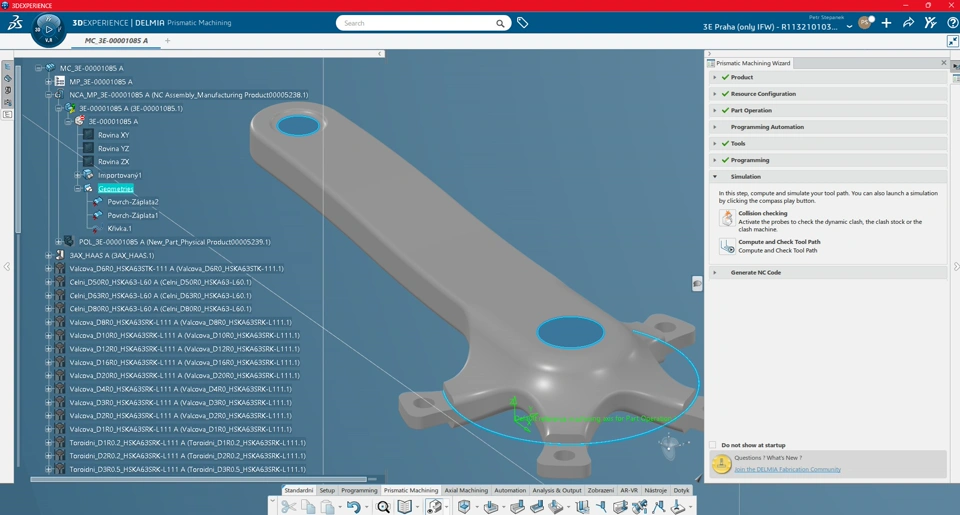Click the 3DS logo top-left

pos(15,23)
